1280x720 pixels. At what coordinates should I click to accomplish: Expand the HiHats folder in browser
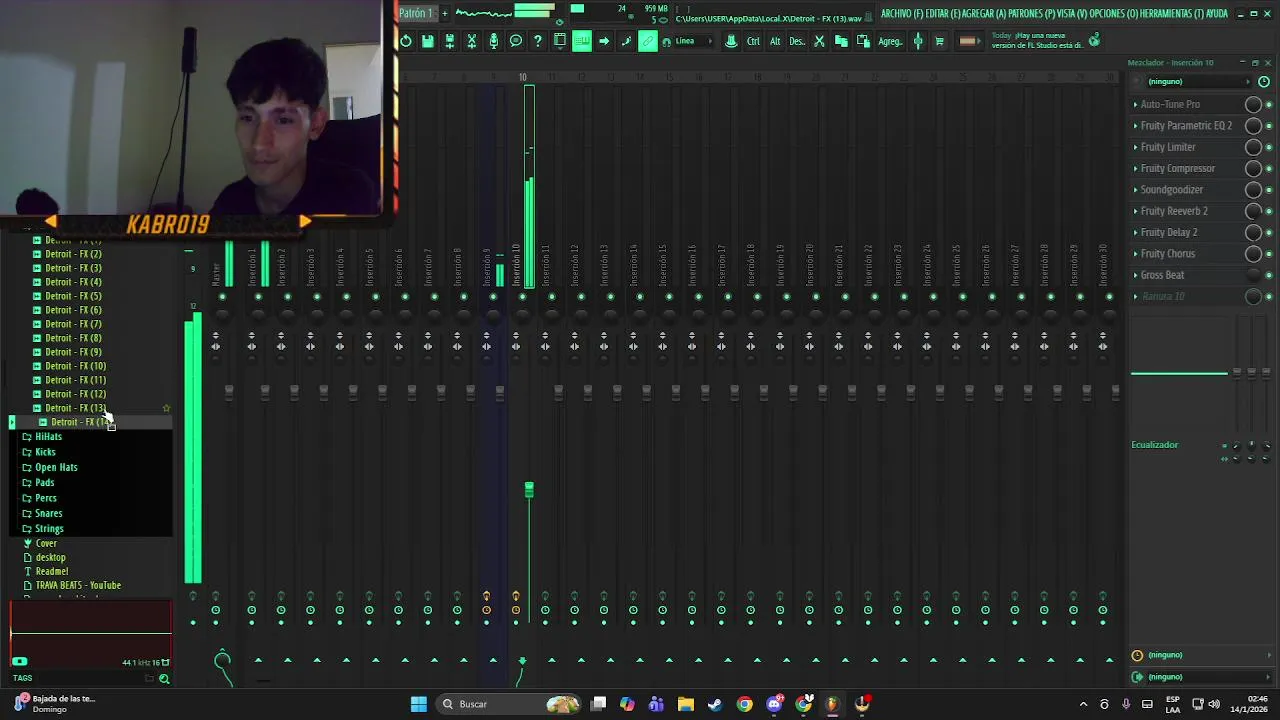click(48, 437)
